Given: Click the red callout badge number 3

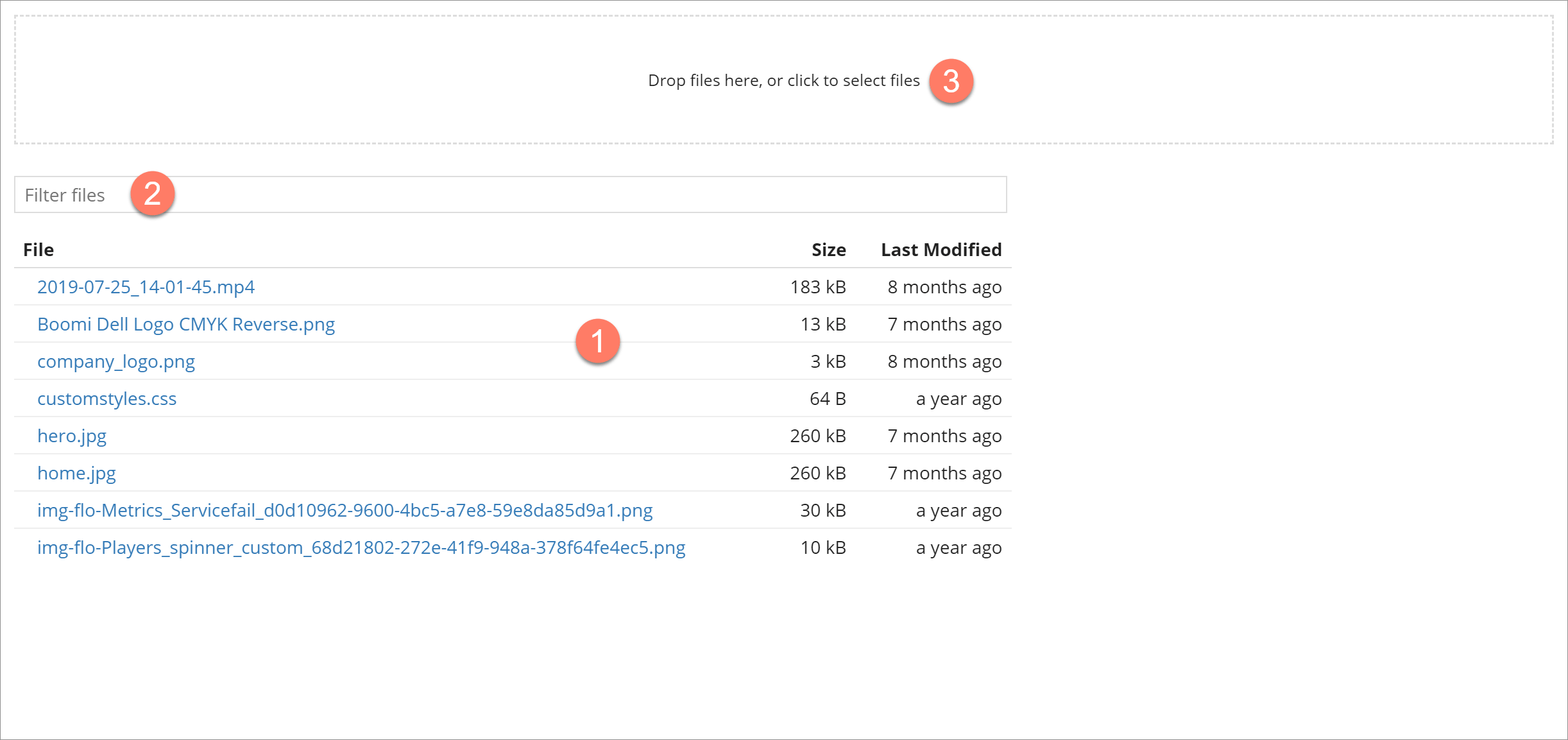Looking at the screenshot, I should [951, 81].
